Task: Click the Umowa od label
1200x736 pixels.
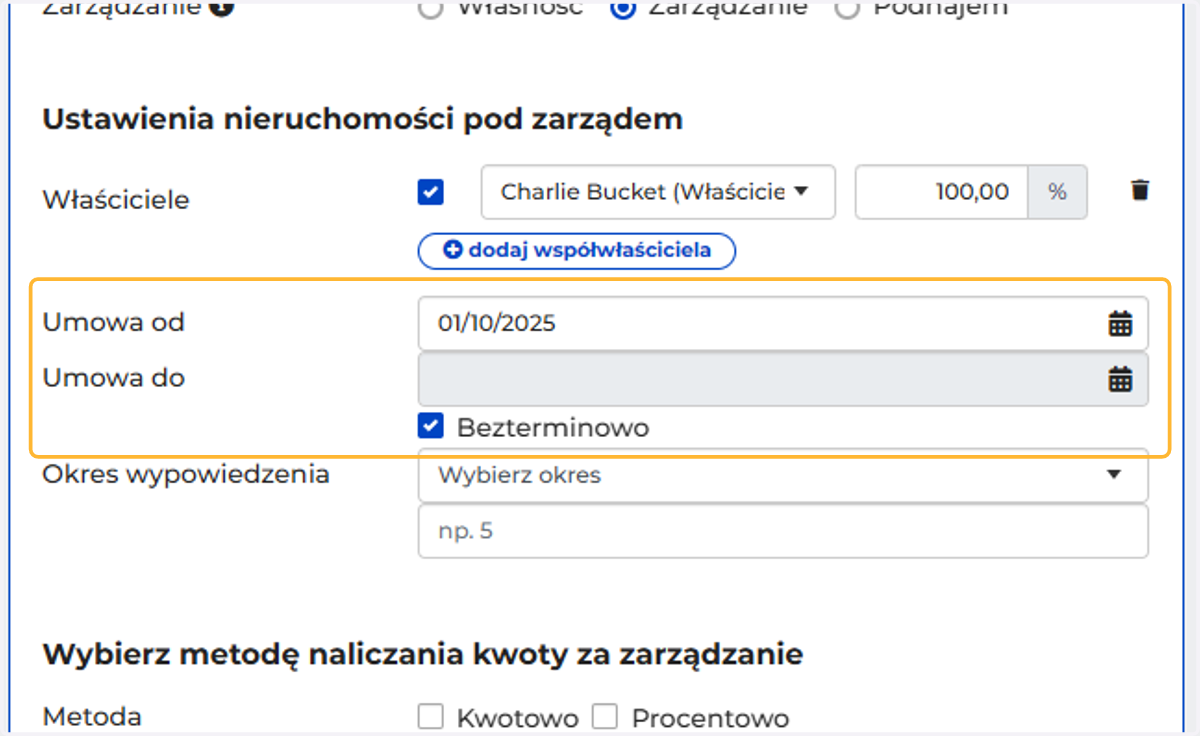Action: (114, 323)
